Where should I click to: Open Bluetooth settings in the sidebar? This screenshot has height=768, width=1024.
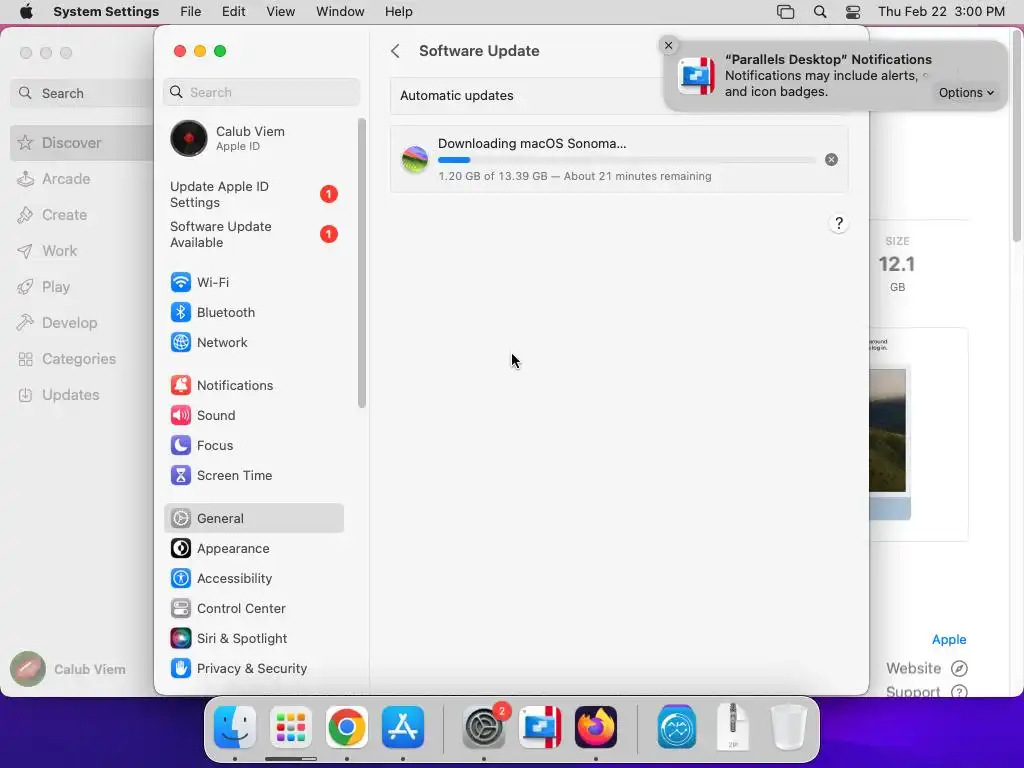point(253,312)
